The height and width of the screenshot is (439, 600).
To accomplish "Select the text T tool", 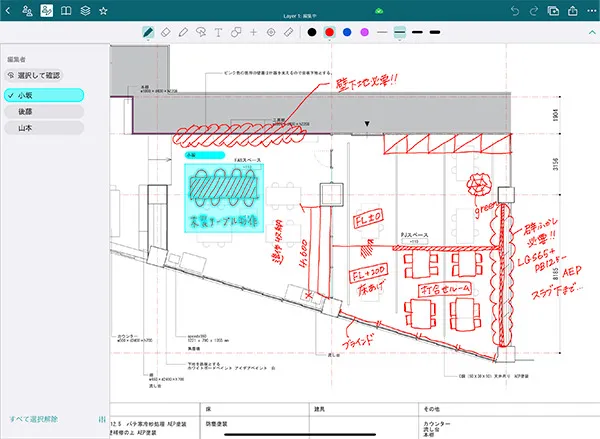I will click(x=218, y=33).
